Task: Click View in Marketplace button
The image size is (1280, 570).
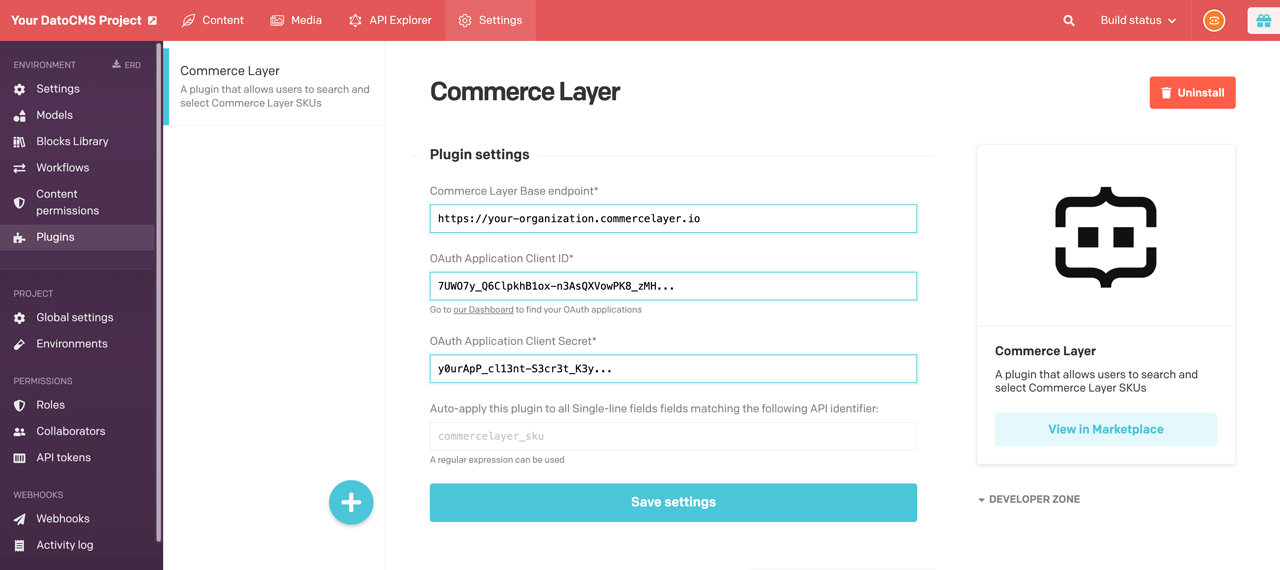Action: (x=1105, y=429)
